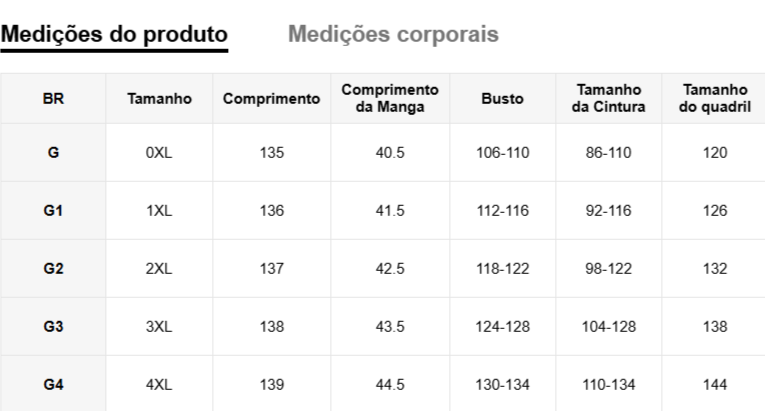
Task: Click the 144 hip measurement cell
Action: 715,385
